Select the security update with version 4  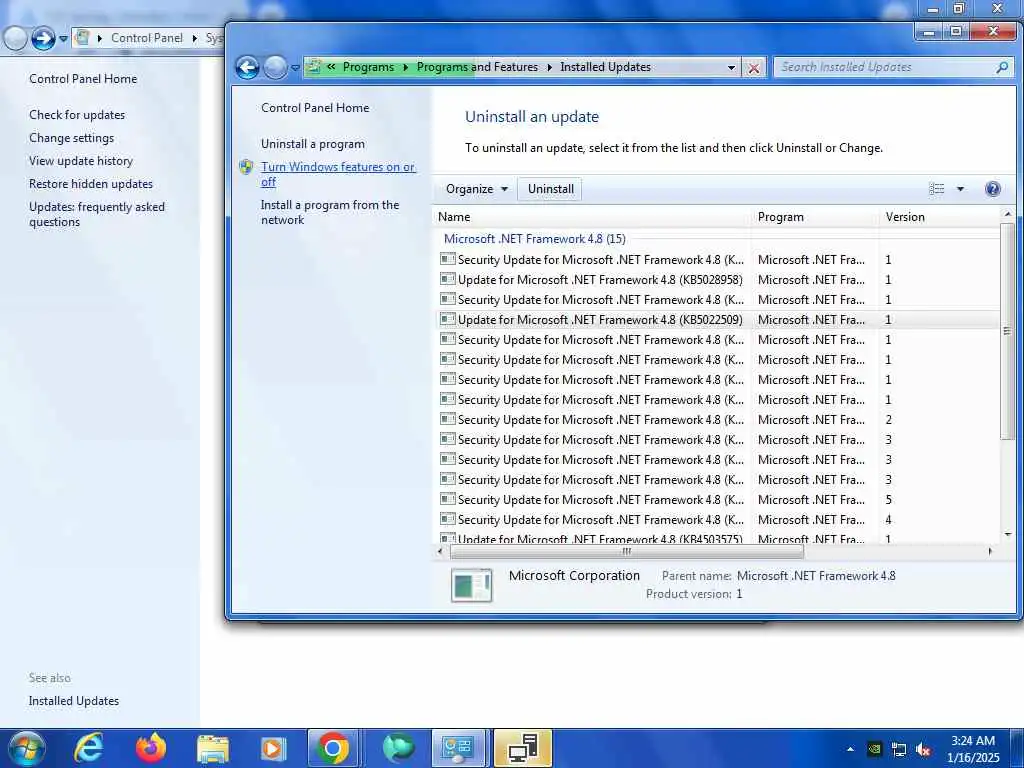(x=716, y=520)
